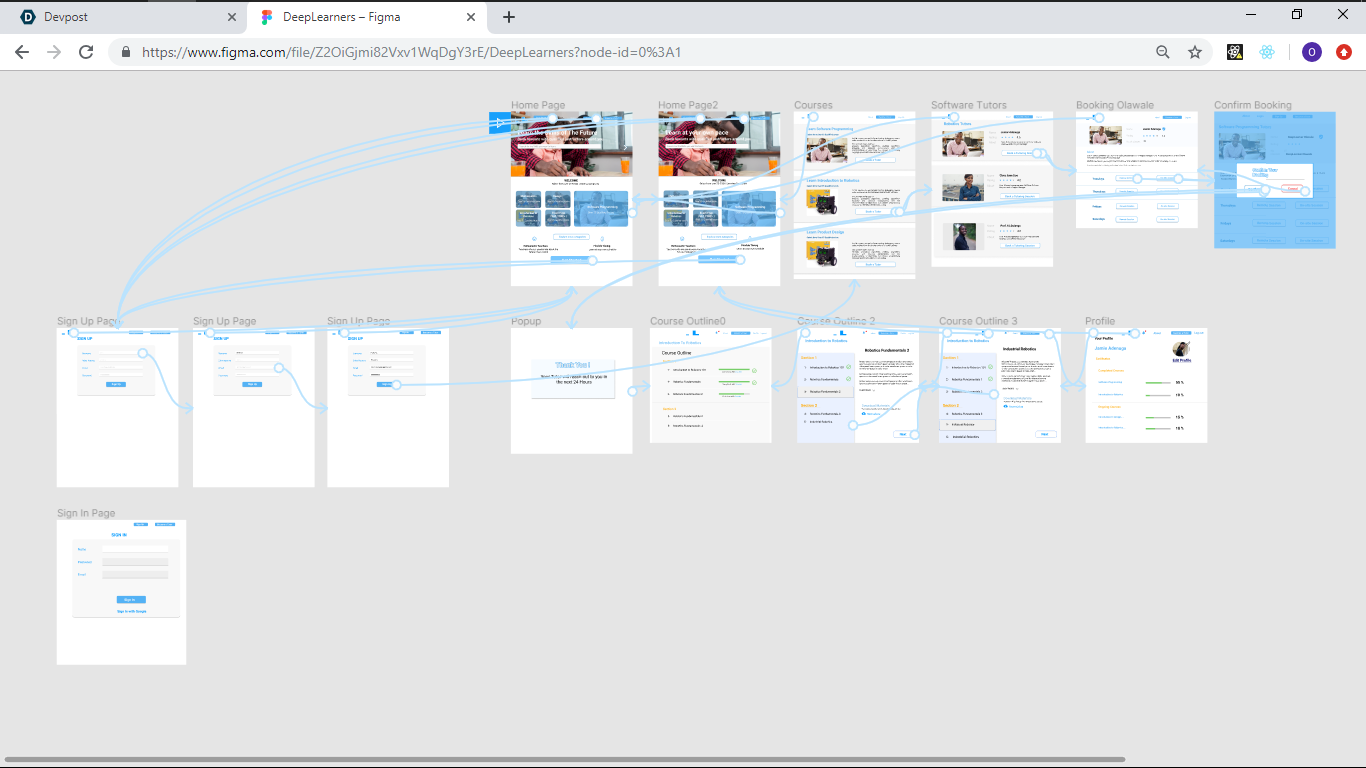Click the Devpost favicon on its tab
1366x768 pixels.
[27, 17]
